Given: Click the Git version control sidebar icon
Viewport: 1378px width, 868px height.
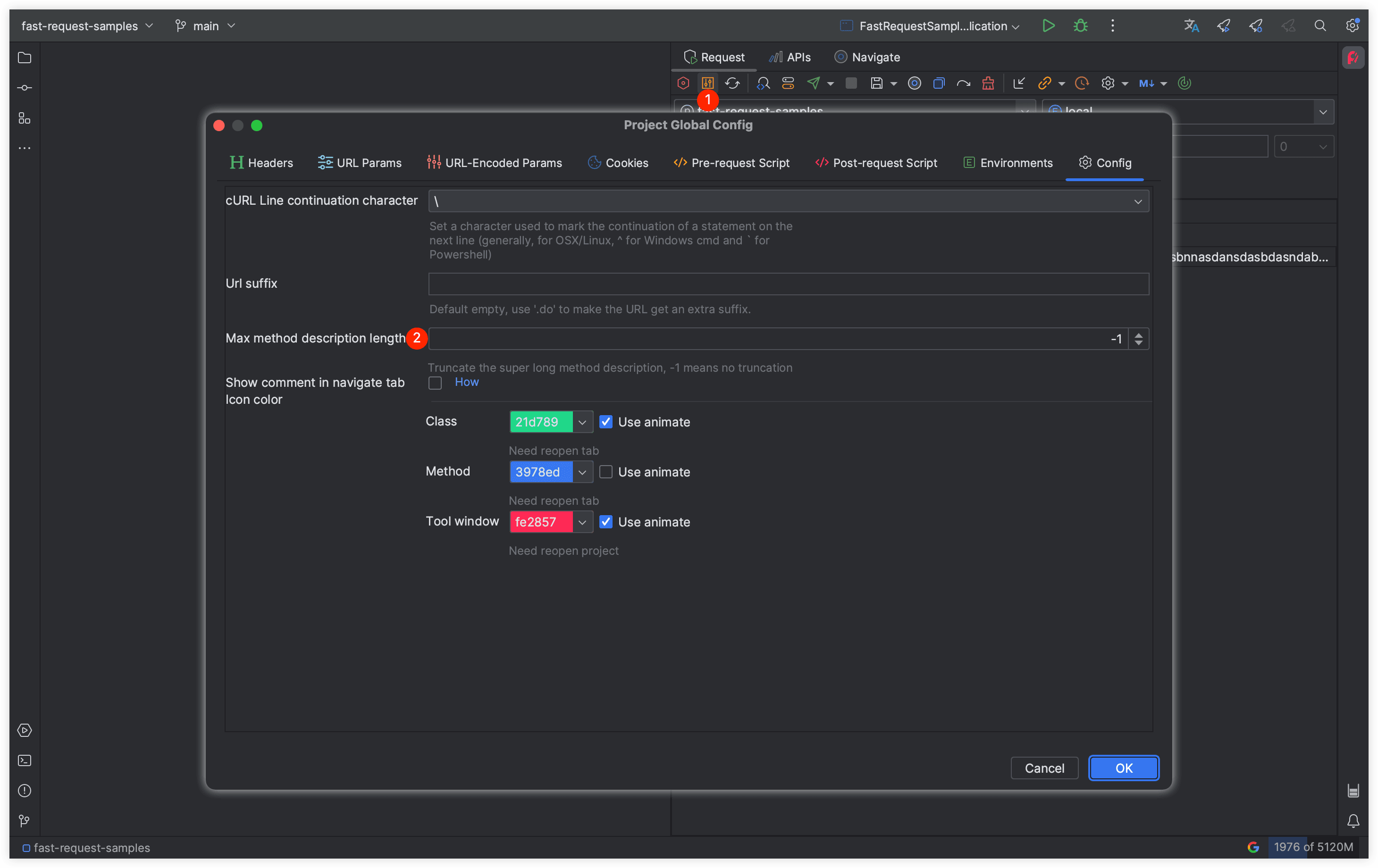Looking at the screenshot, I should [25, 821].
